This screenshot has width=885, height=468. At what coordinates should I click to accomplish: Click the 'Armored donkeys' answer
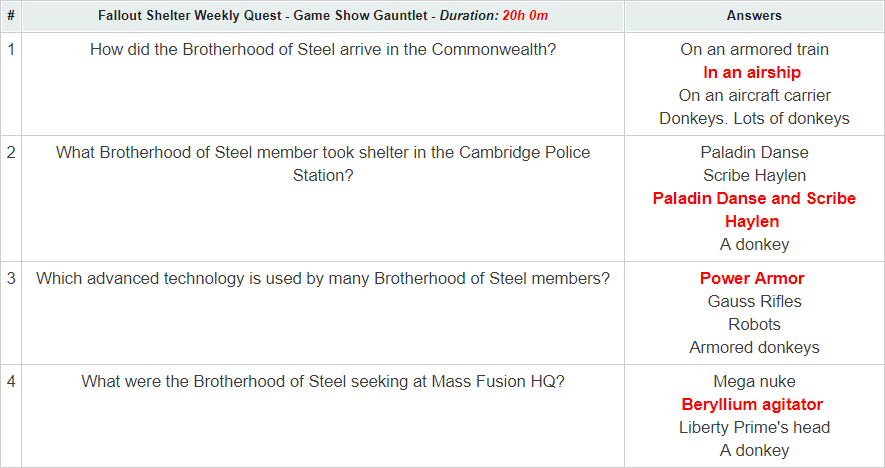[x=754, y=347]
